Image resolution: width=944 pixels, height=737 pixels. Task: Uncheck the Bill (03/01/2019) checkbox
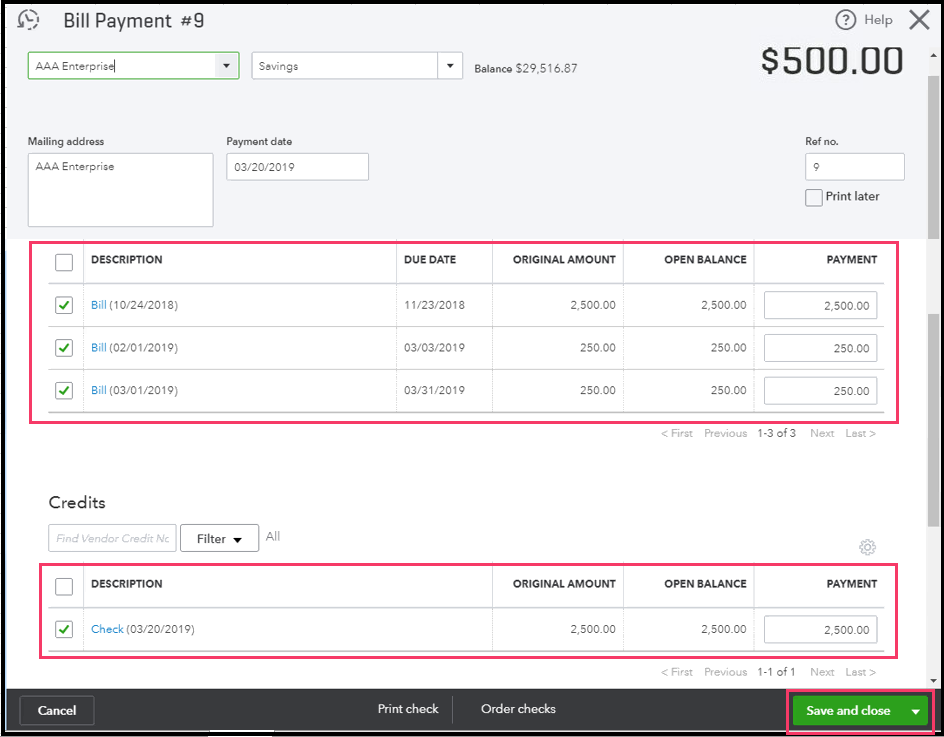(64, 390)
